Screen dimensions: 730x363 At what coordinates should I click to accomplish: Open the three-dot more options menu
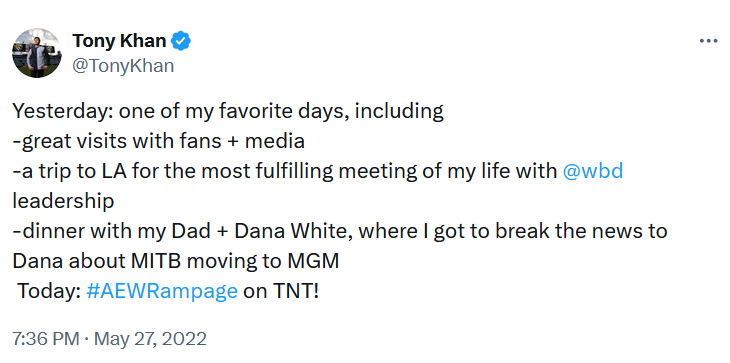[708, 41]
